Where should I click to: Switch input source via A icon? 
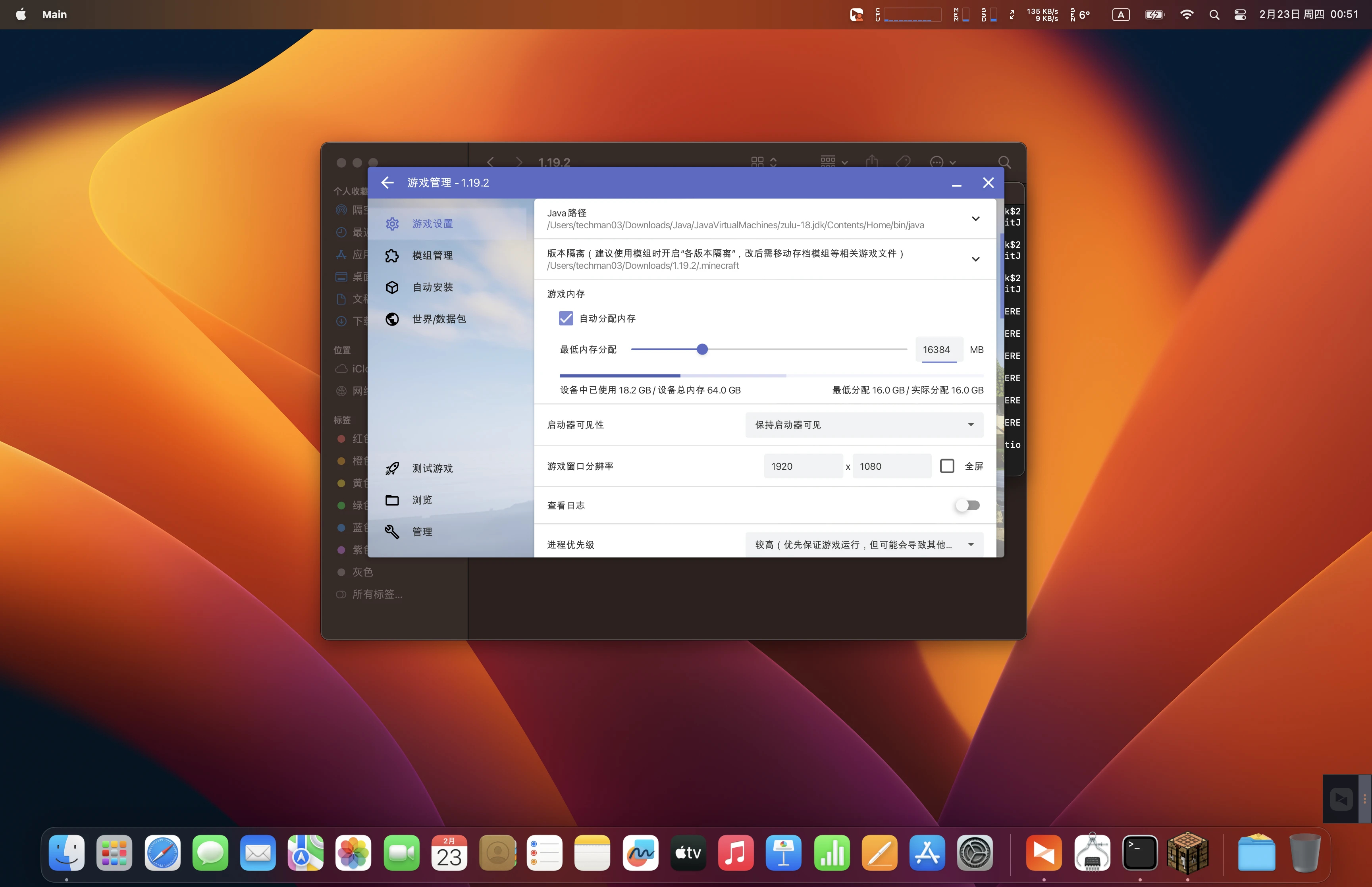[x=1120, y=14]
